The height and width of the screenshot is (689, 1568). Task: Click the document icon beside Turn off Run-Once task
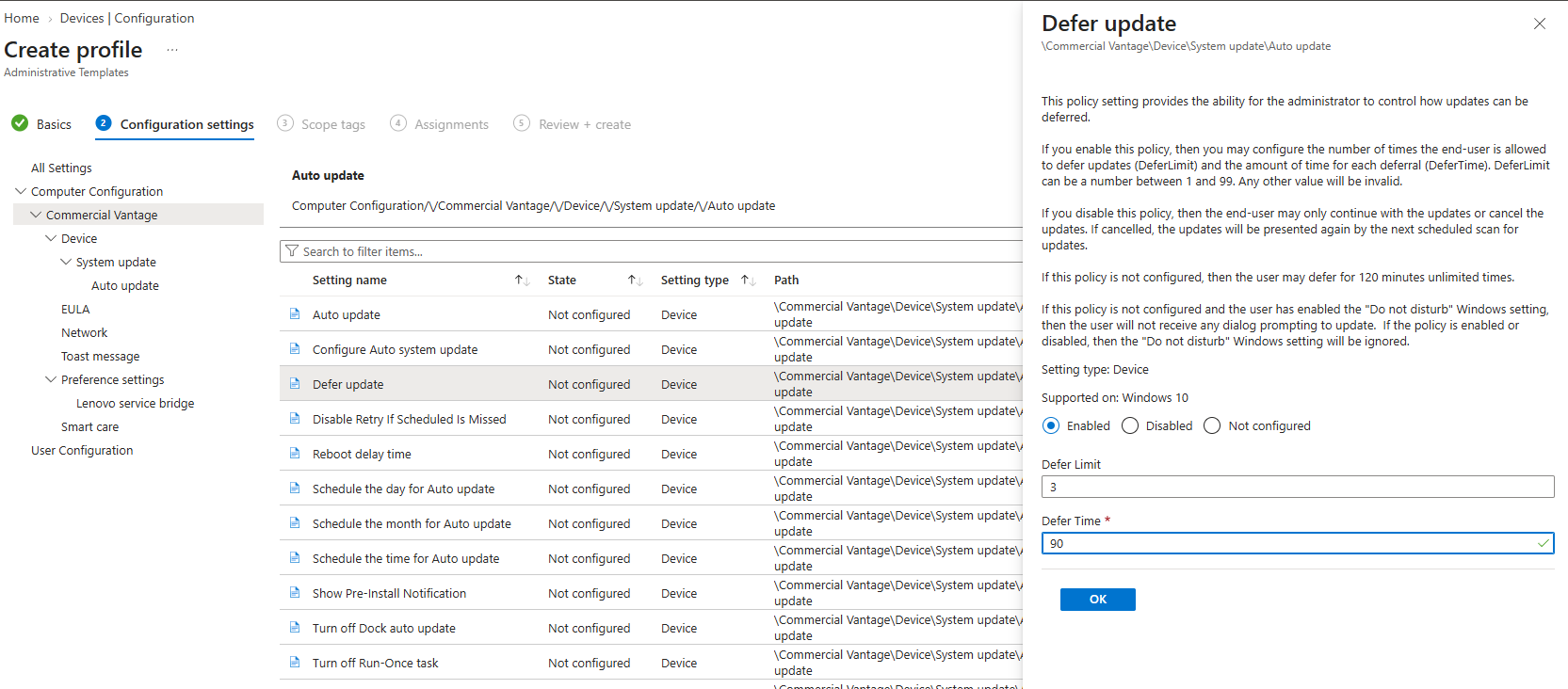point(295,663)
